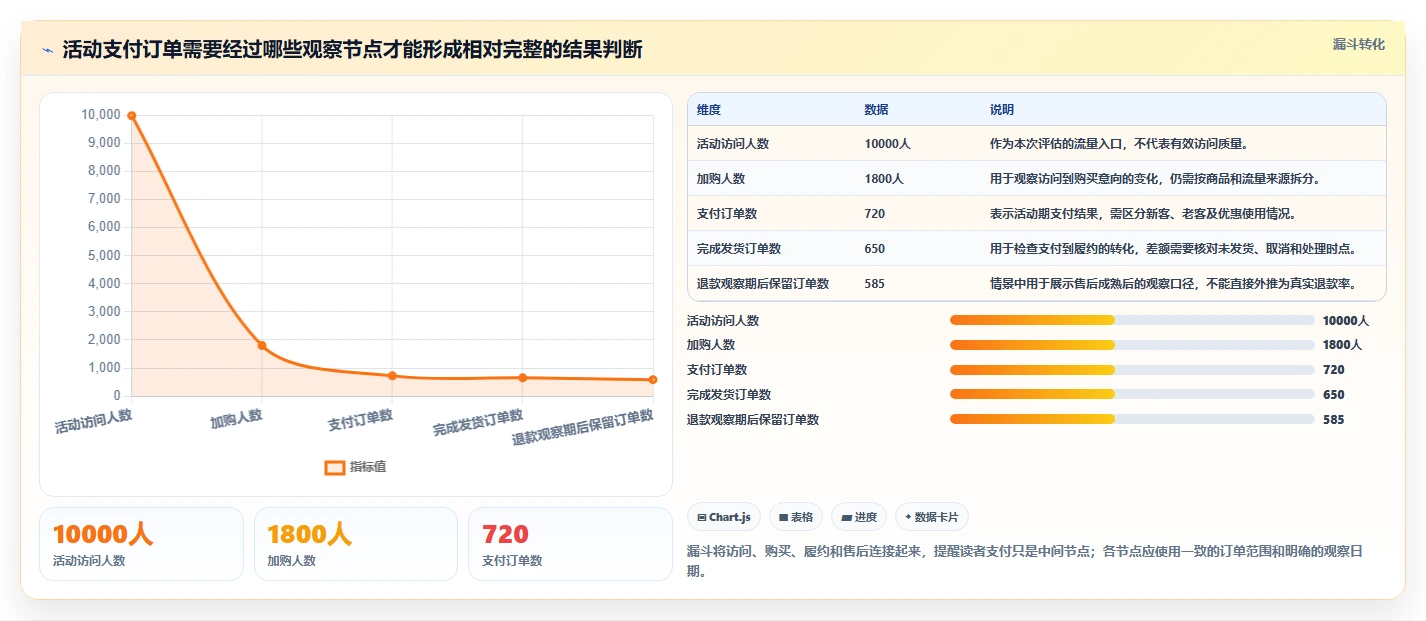Select the 加购人数 table row cell
Image resolution: width=1426 pixels, height=621 pixels.
click(721, 179)
